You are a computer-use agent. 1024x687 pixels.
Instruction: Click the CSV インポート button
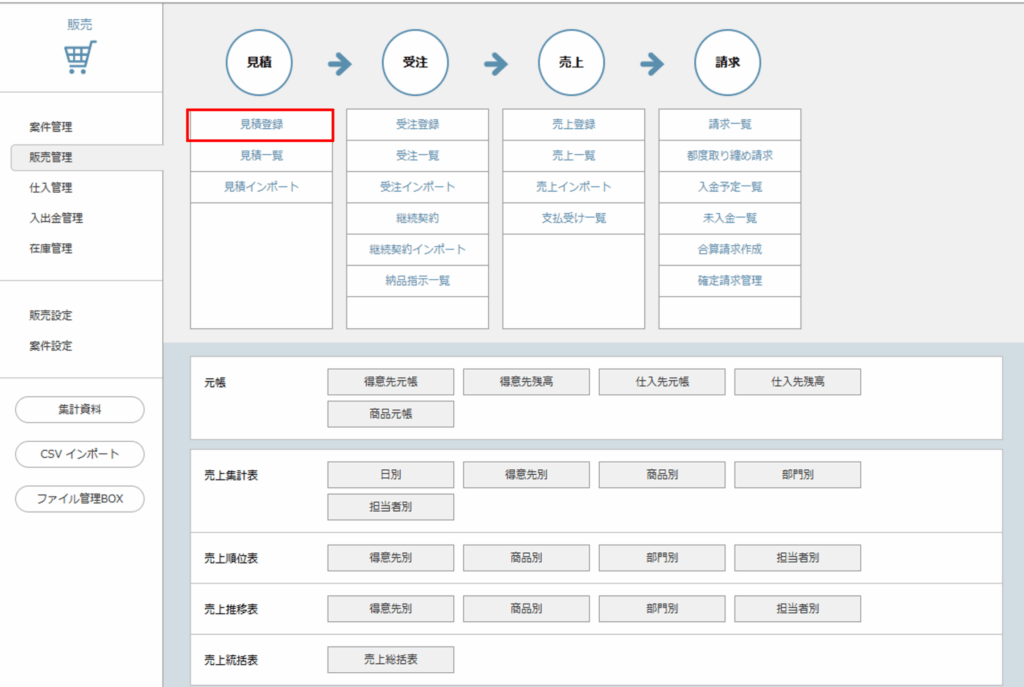pyautogui.click(x=80, y=454)
